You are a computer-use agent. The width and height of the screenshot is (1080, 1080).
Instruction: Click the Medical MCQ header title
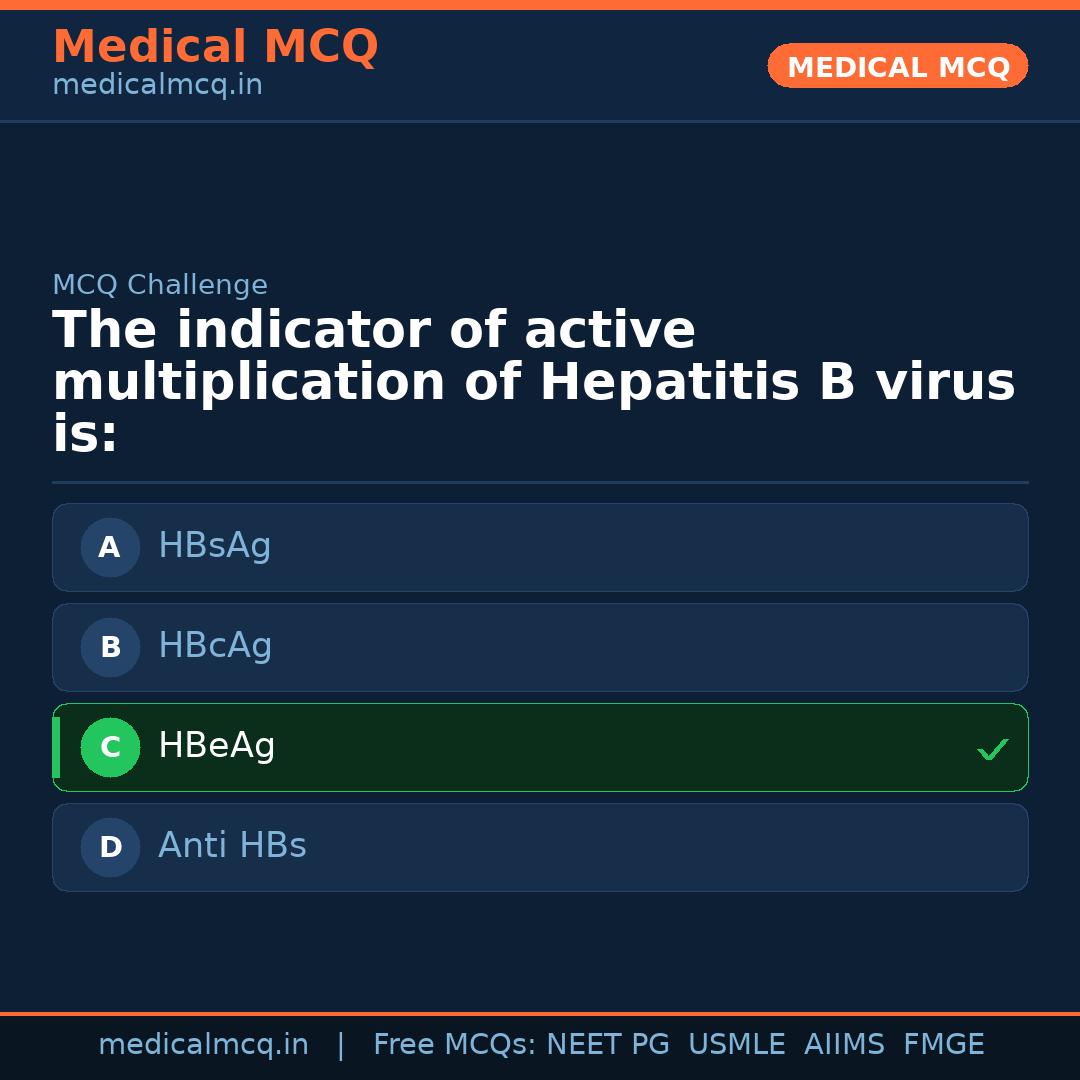click(x=215, y=47)
